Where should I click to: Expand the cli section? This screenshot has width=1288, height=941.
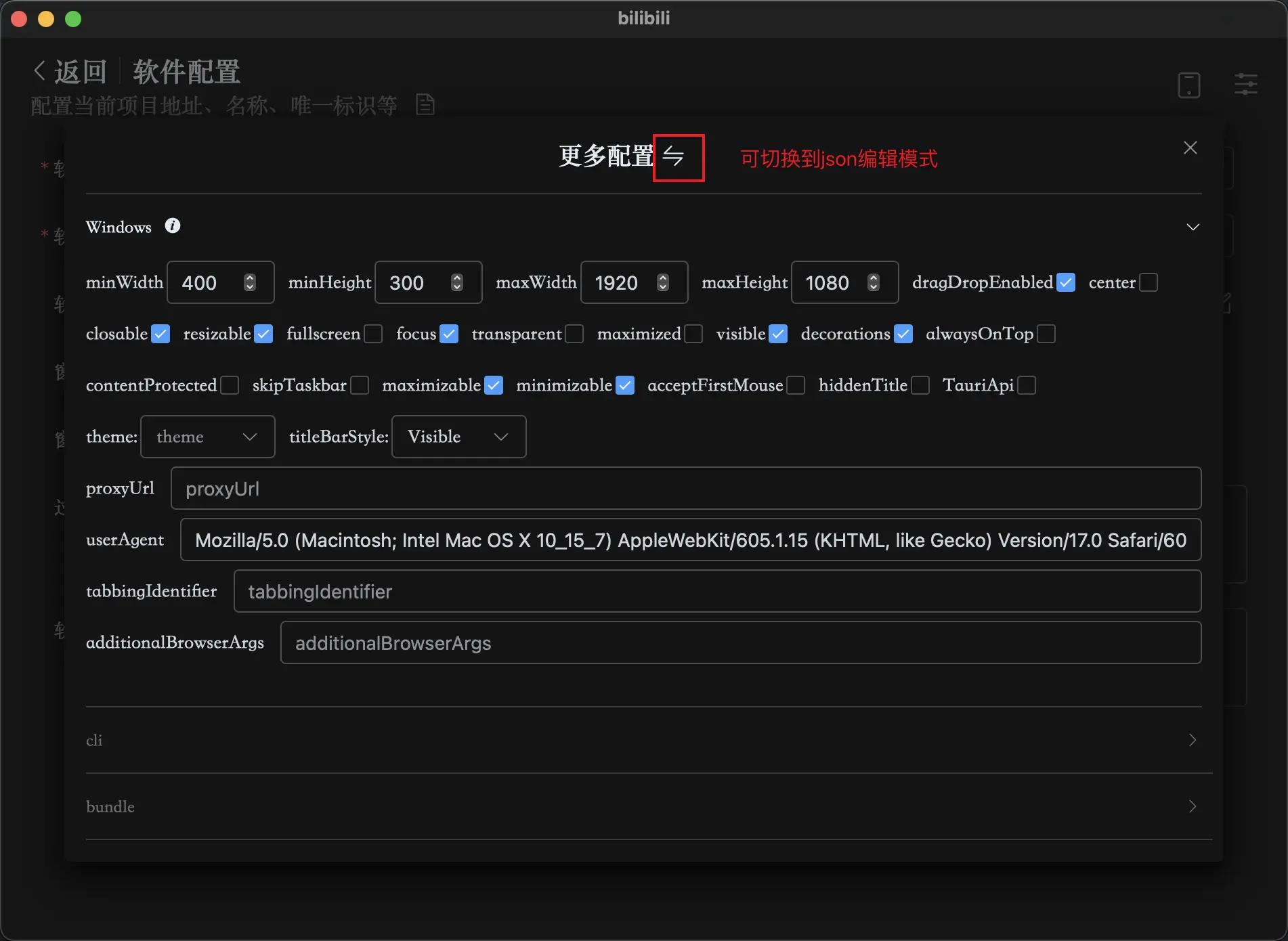[x=1193, y=740]
